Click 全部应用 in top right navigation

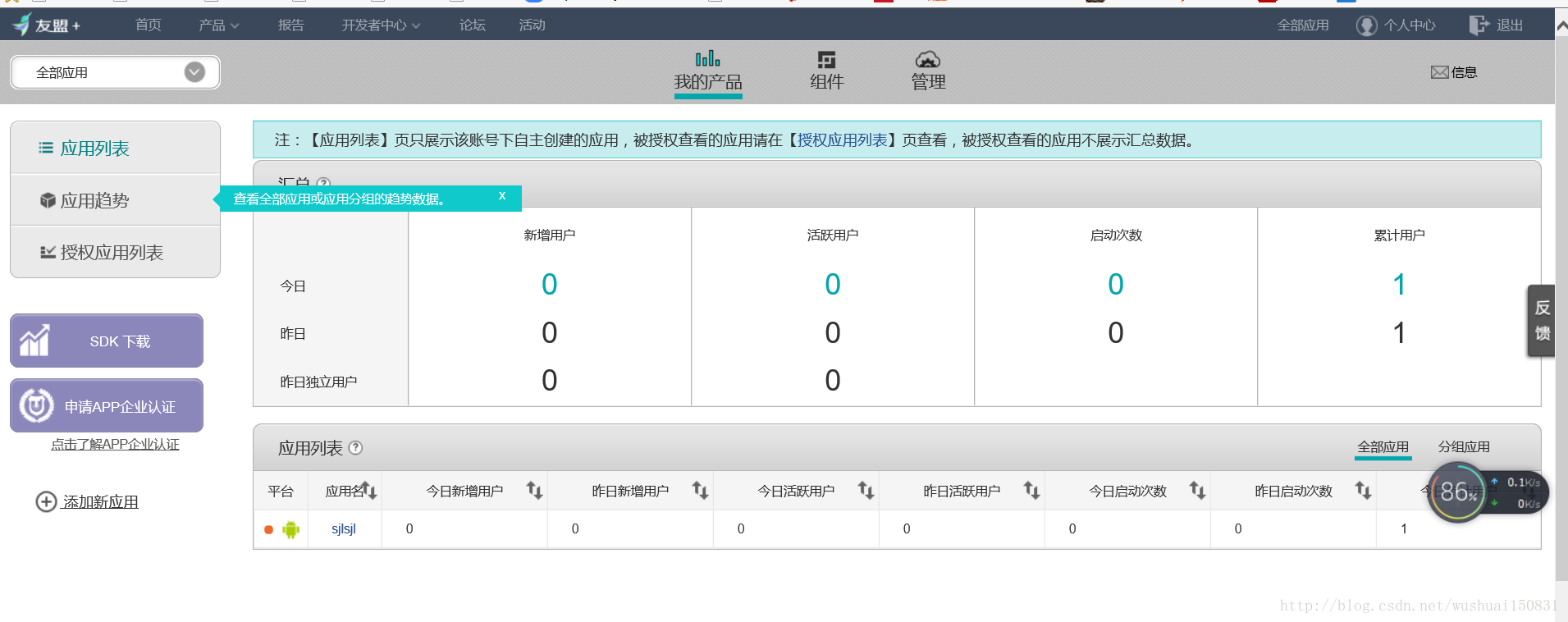(x=1303, y=25)
